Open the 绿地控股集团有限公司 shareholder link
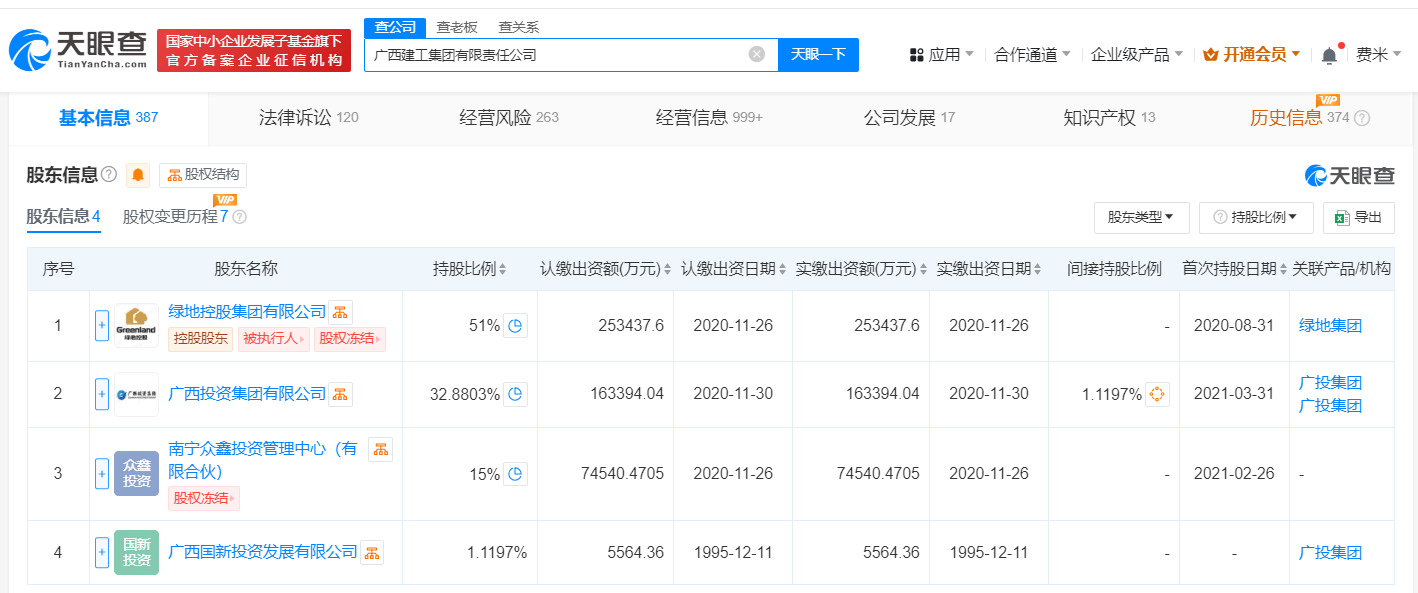This screenshot has width=1418, height=593. 247,312
